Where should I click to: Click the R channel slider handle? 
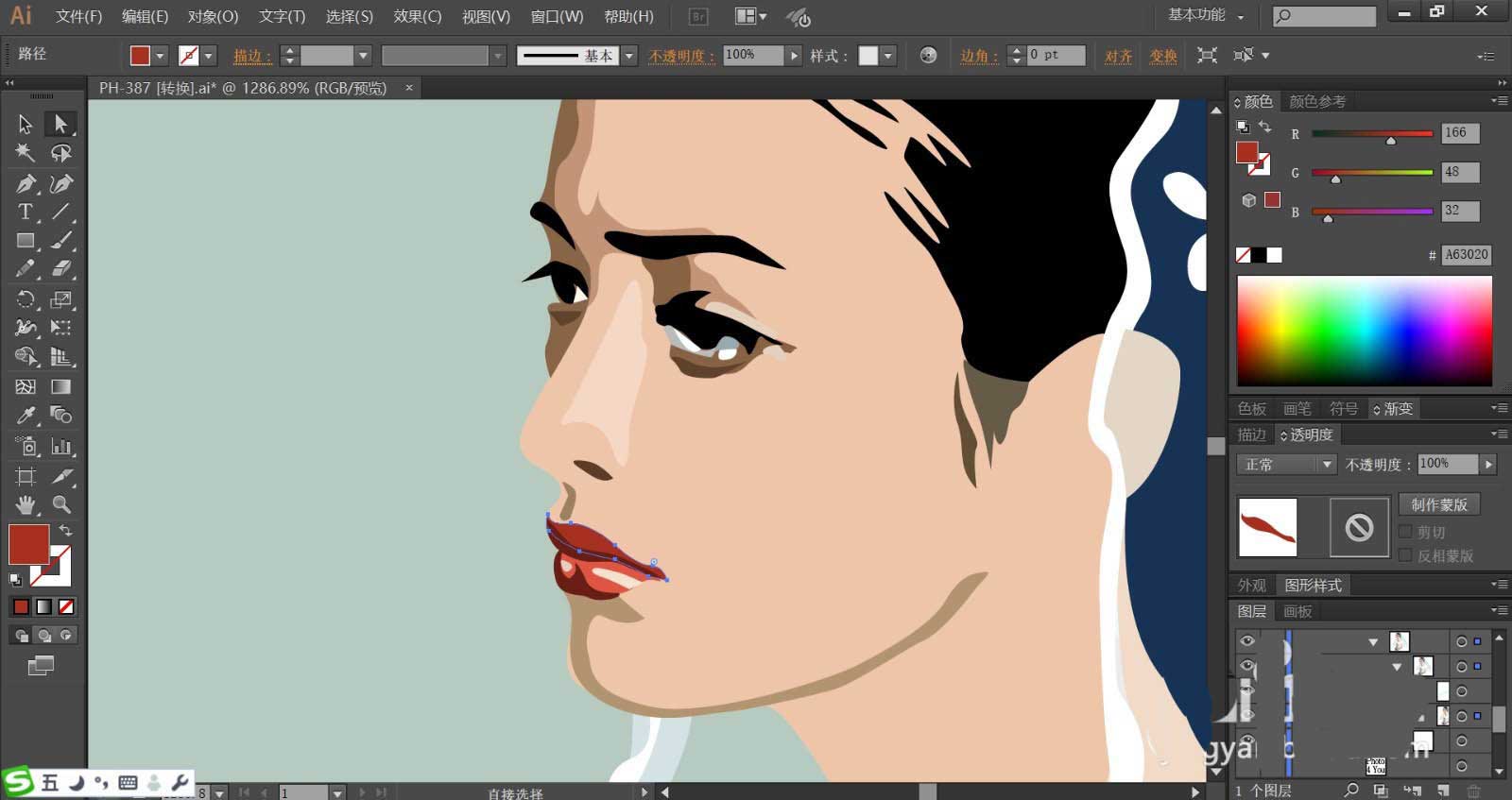point(1390,141)
